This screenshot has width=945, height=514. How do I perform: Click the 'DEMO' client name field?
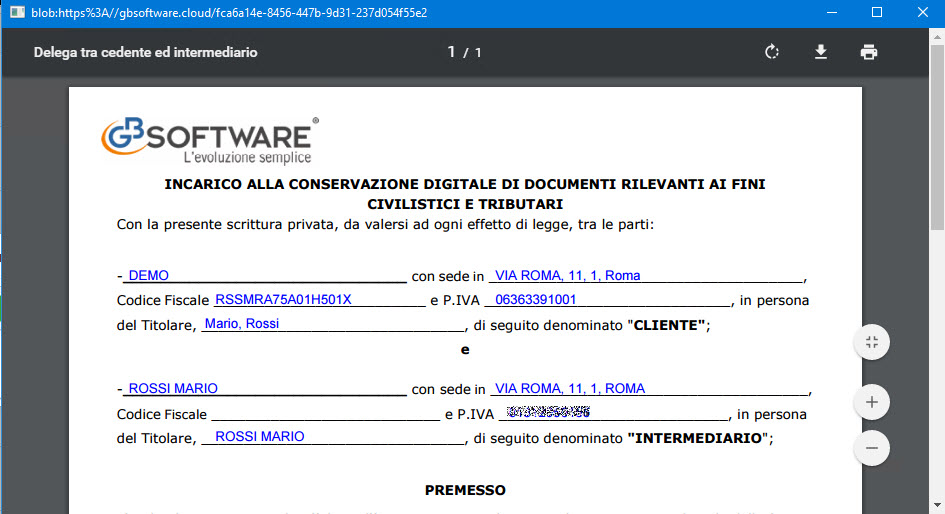pos(148,275)
